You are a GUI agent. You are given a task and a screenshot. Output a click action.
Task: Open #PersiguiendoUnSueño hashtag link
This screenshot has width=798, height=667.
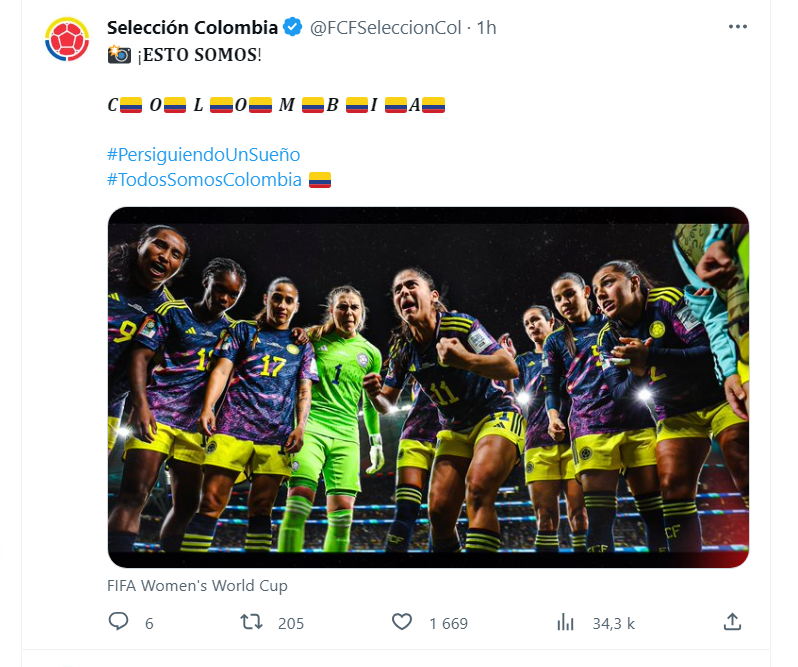click(203, 155)
